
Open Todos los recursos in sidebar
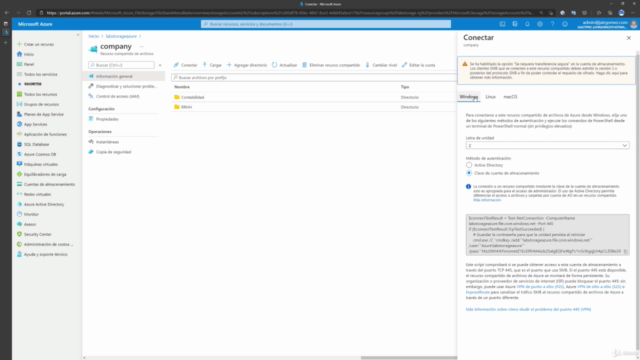click(x=37, y=94)
